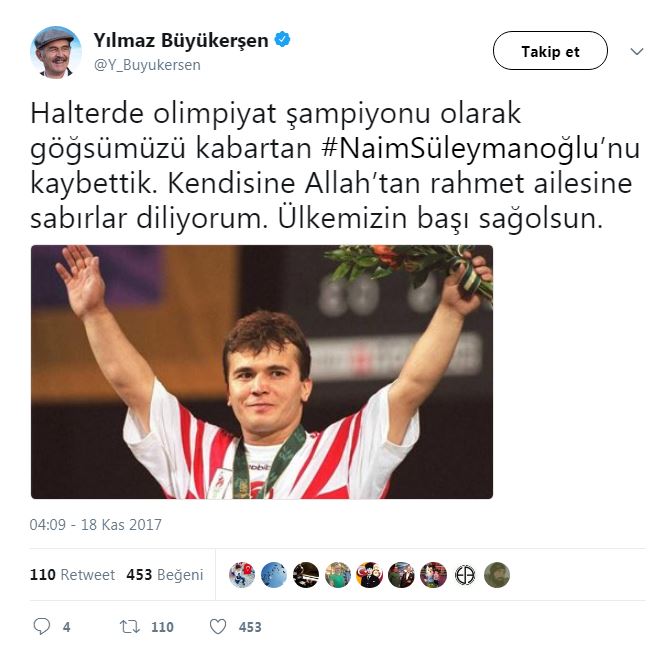
Task: Click the third dark liker avatar
Action: tap(306, 575)
